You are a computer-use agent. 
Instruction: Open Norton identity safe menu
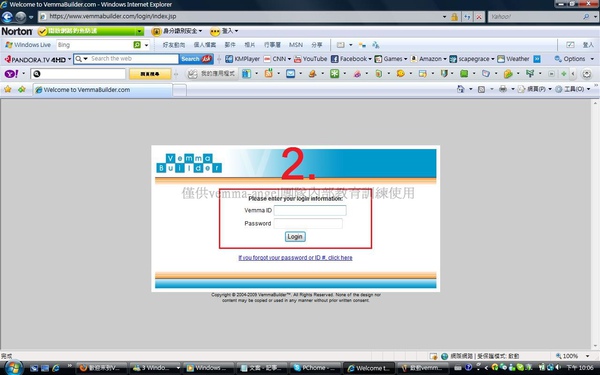[x=177, y=31]
